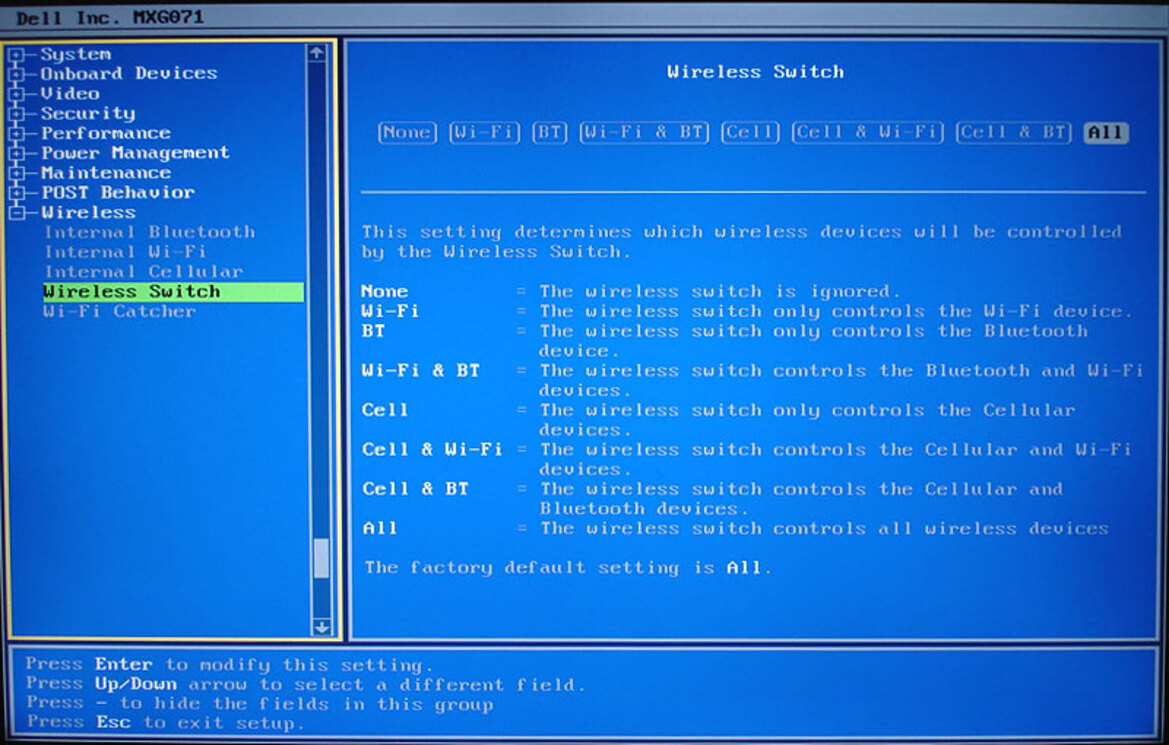1169x745 pixels.
Task: Click the 'Cell & Wi-Fi' description label
Action: pos(432,450)
